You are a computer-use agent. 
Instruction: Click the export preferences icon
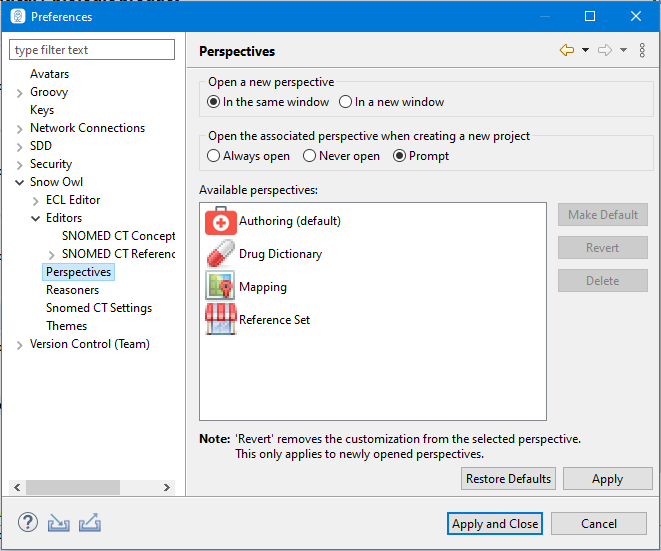tap(90, 523)
